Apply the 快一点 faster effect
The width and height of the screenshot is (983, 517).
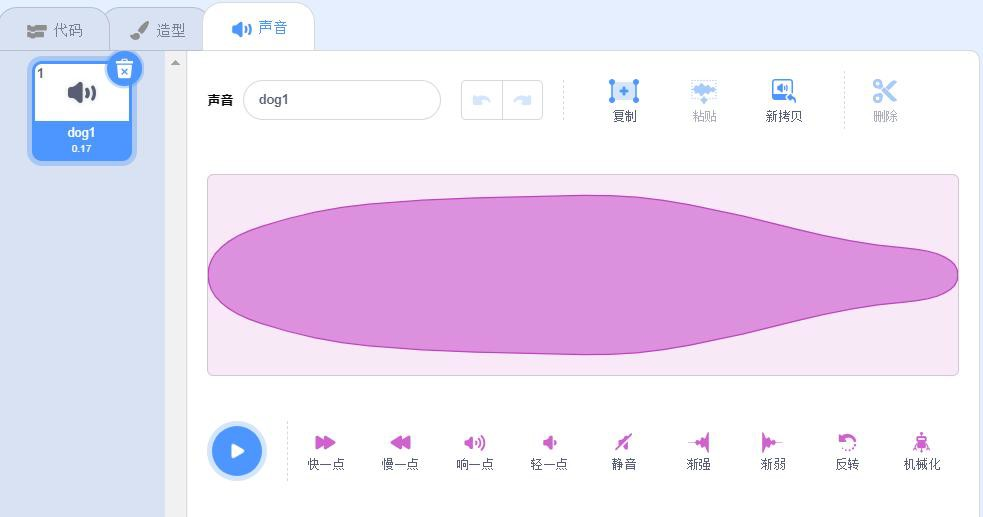(326, 451)
